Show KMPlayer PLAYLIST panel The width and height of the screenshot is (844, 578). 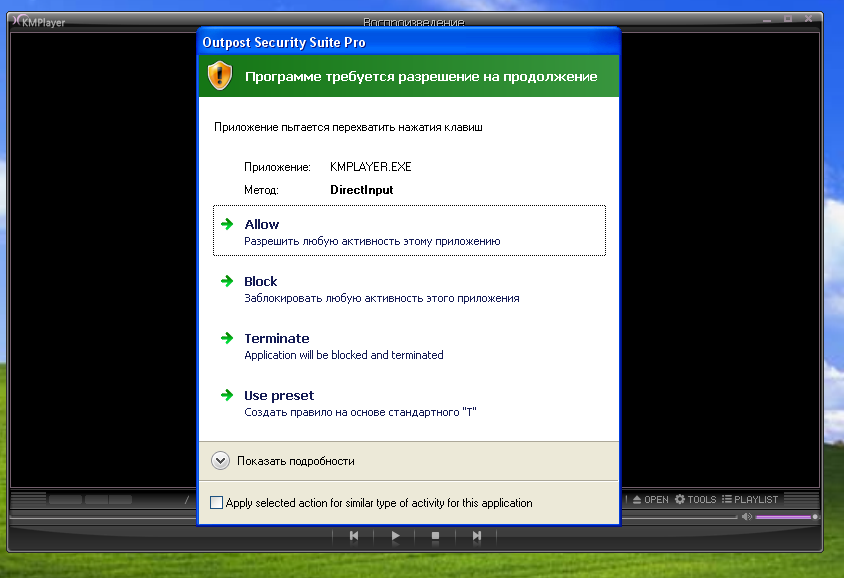pyautogui.click(x=750, y=499)
